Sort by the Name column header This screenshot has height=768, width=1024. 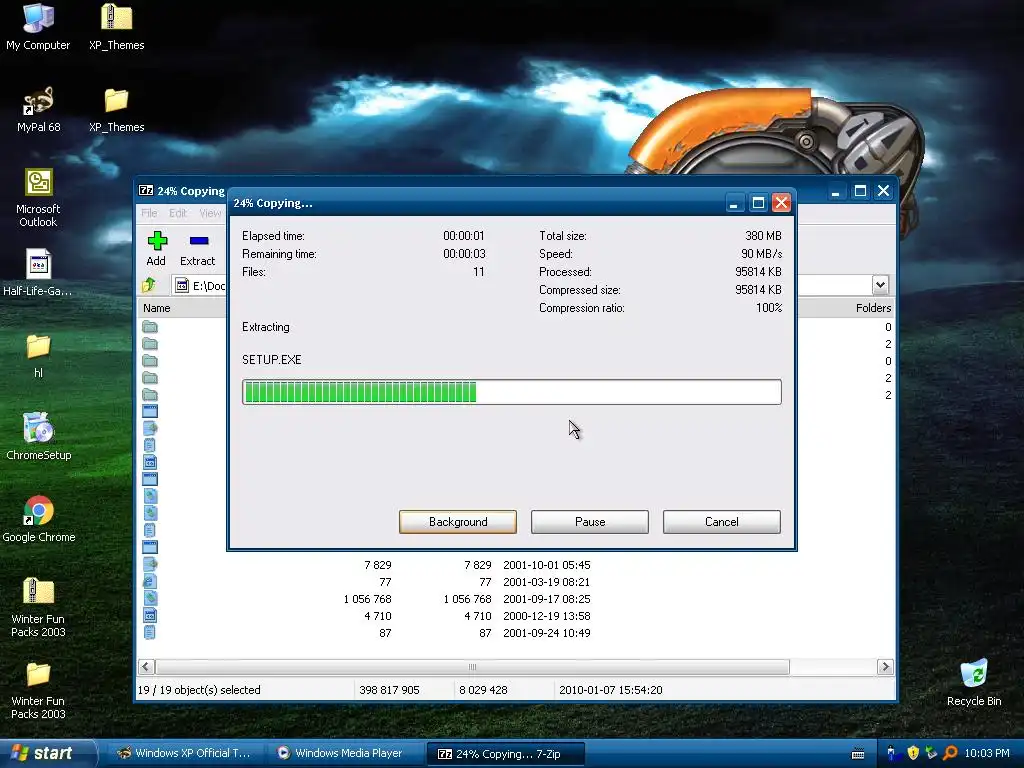click(x=157, y=308)
